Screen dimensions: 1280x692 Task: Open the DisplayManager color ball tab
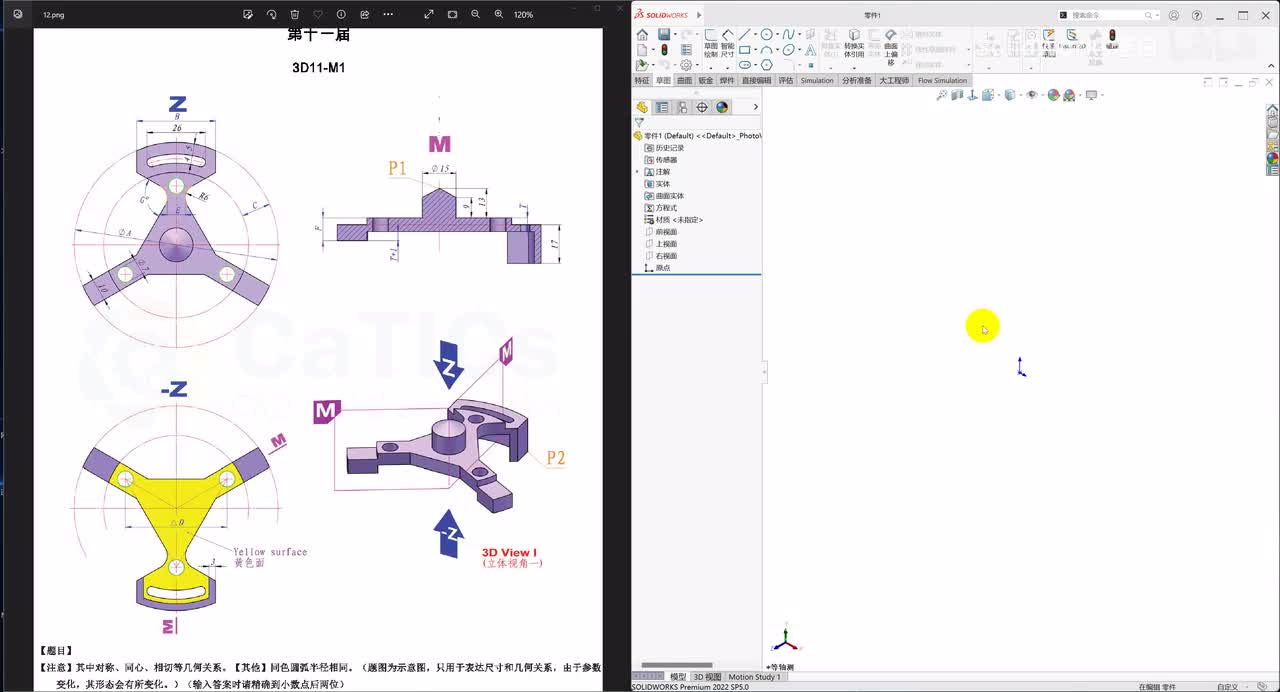click(x=722, y=107)
